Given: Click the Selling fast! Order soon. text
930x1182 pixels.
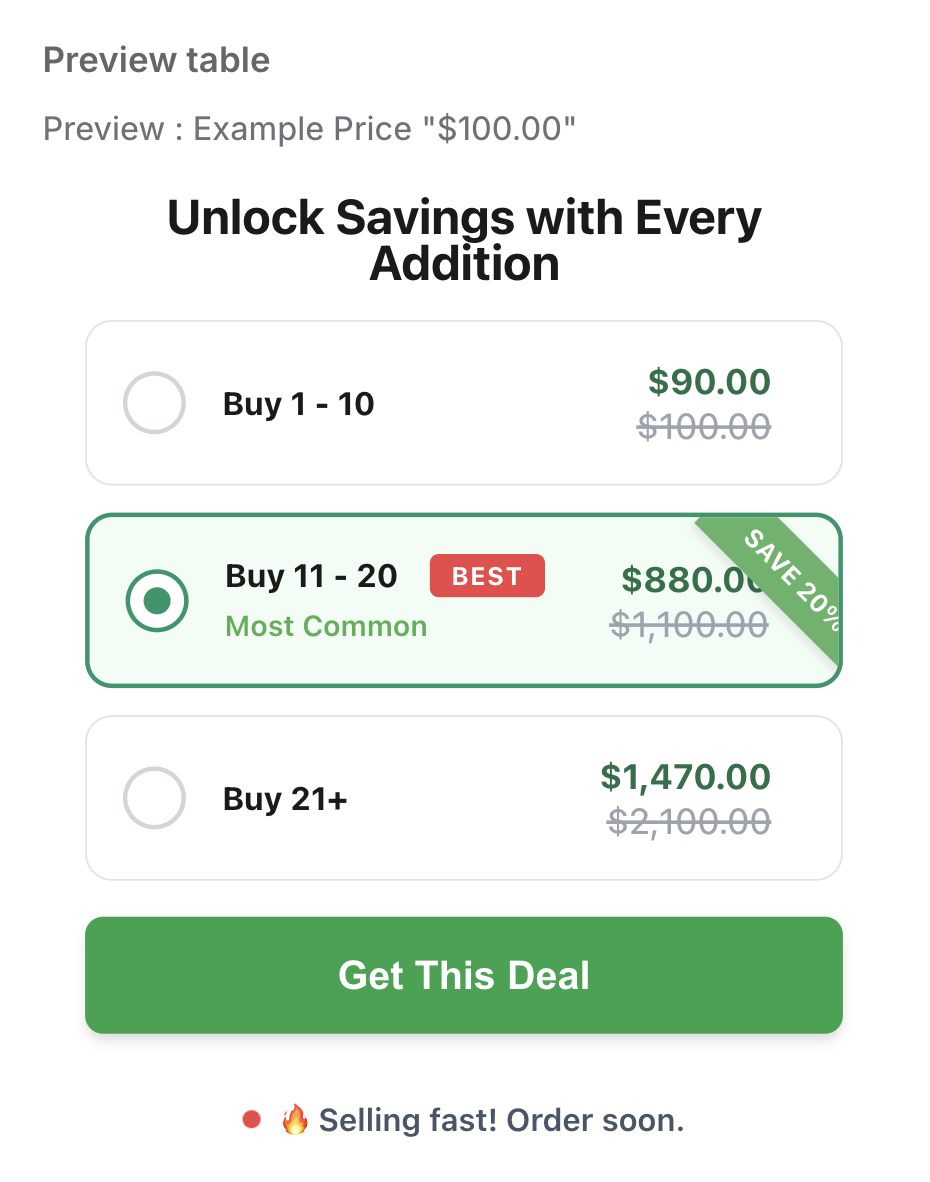Looking at the screenshot, I should pyautogui.click(x=501, y=1120).
